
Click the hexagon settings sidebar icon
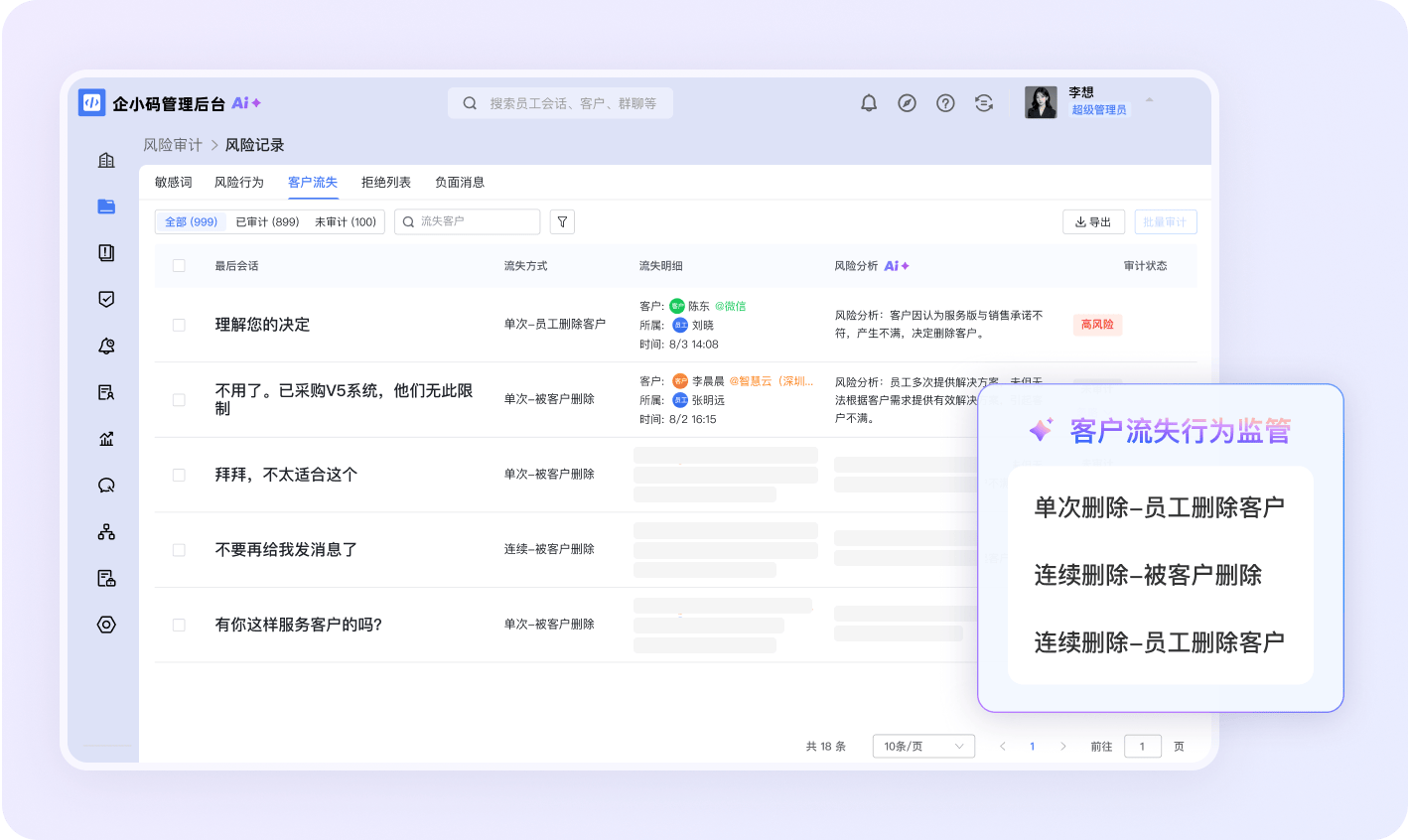tap(106, 625)
